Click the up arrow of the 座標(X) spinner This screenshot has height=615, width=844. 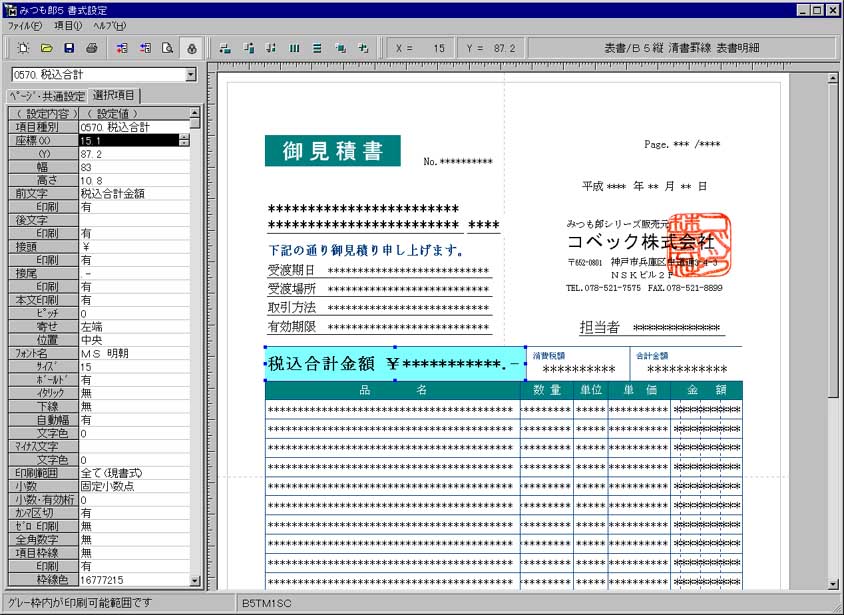pyautogui.click(x=183, y=138)
